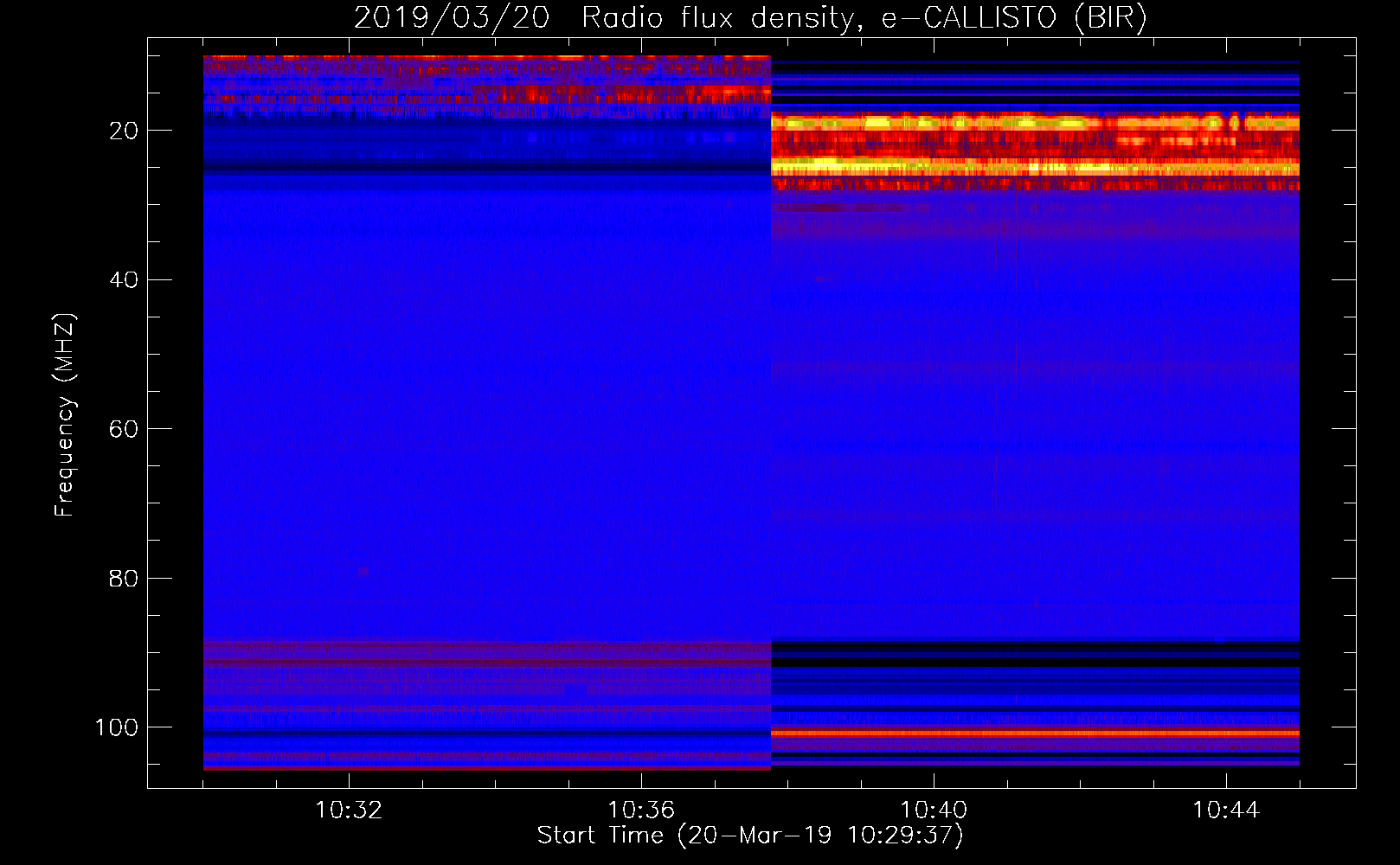Click the '10:32' time tick label

click(x=349, y=811)
